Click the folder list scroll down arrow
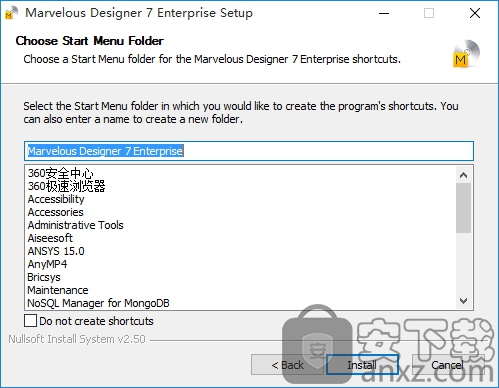The image size is (499, 388). 463,301
